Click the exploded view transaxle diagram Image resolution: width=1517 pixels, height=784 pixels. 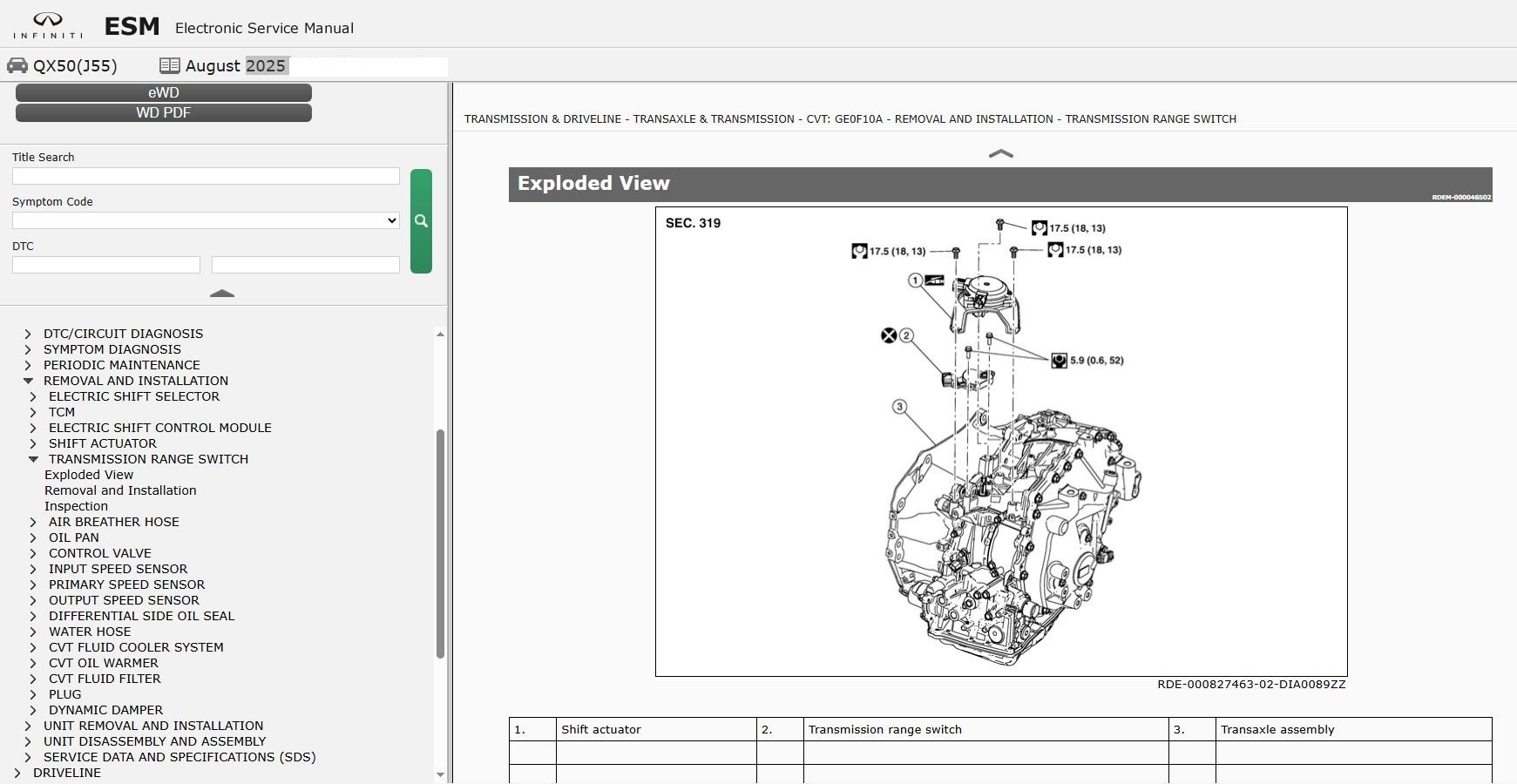click(x=1000, y=442)
